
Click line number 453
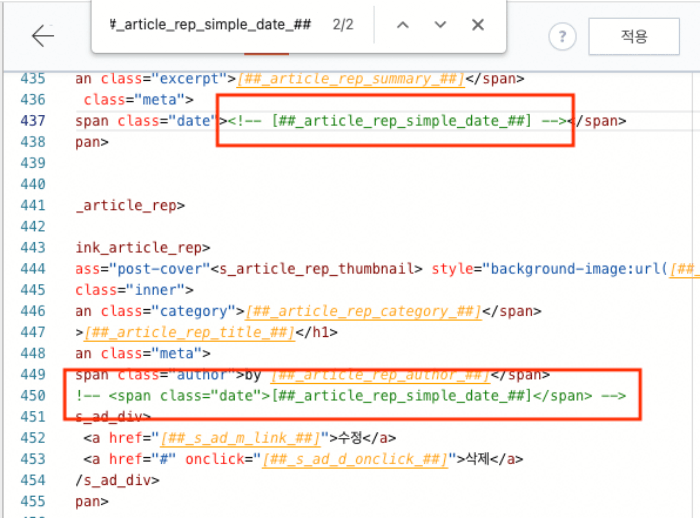(33, 459)
